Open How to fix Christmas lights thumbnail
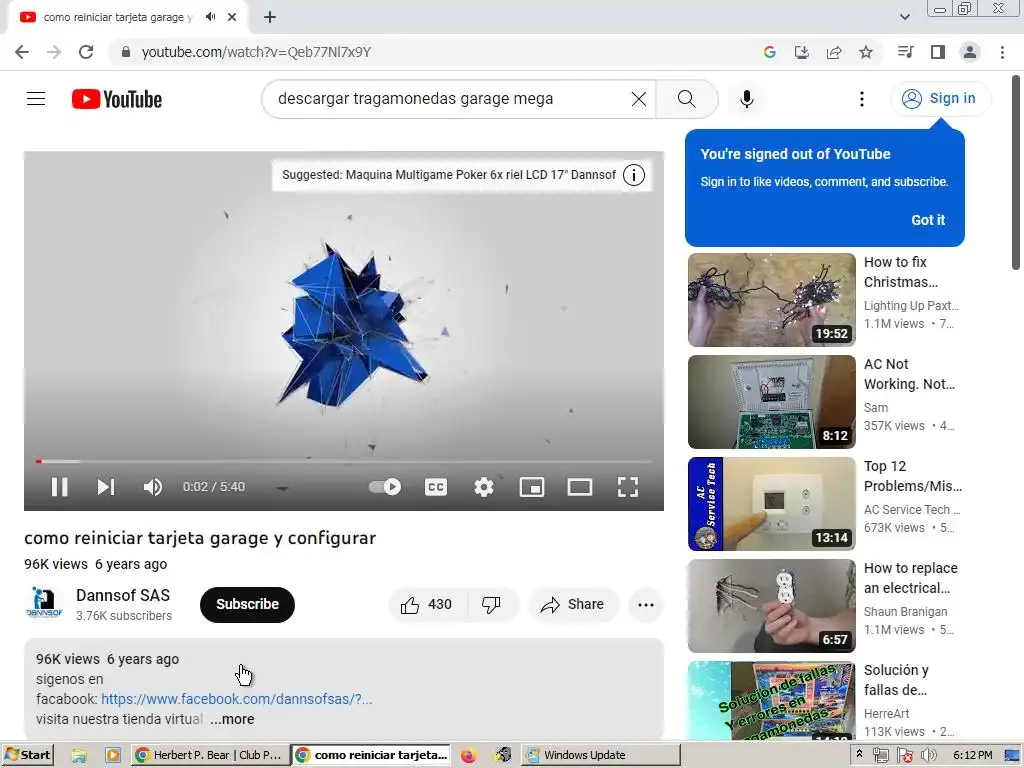1024x768 pixels. click(771, 300)
